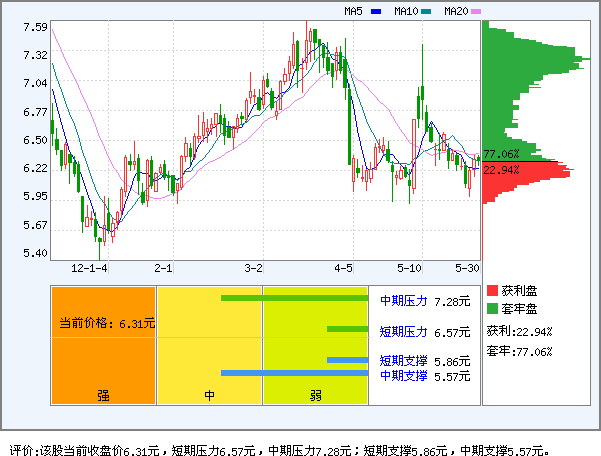Click the lime 弱 strength zone
This screenshot has width=601, height=456.
click(x=315, y=345)
